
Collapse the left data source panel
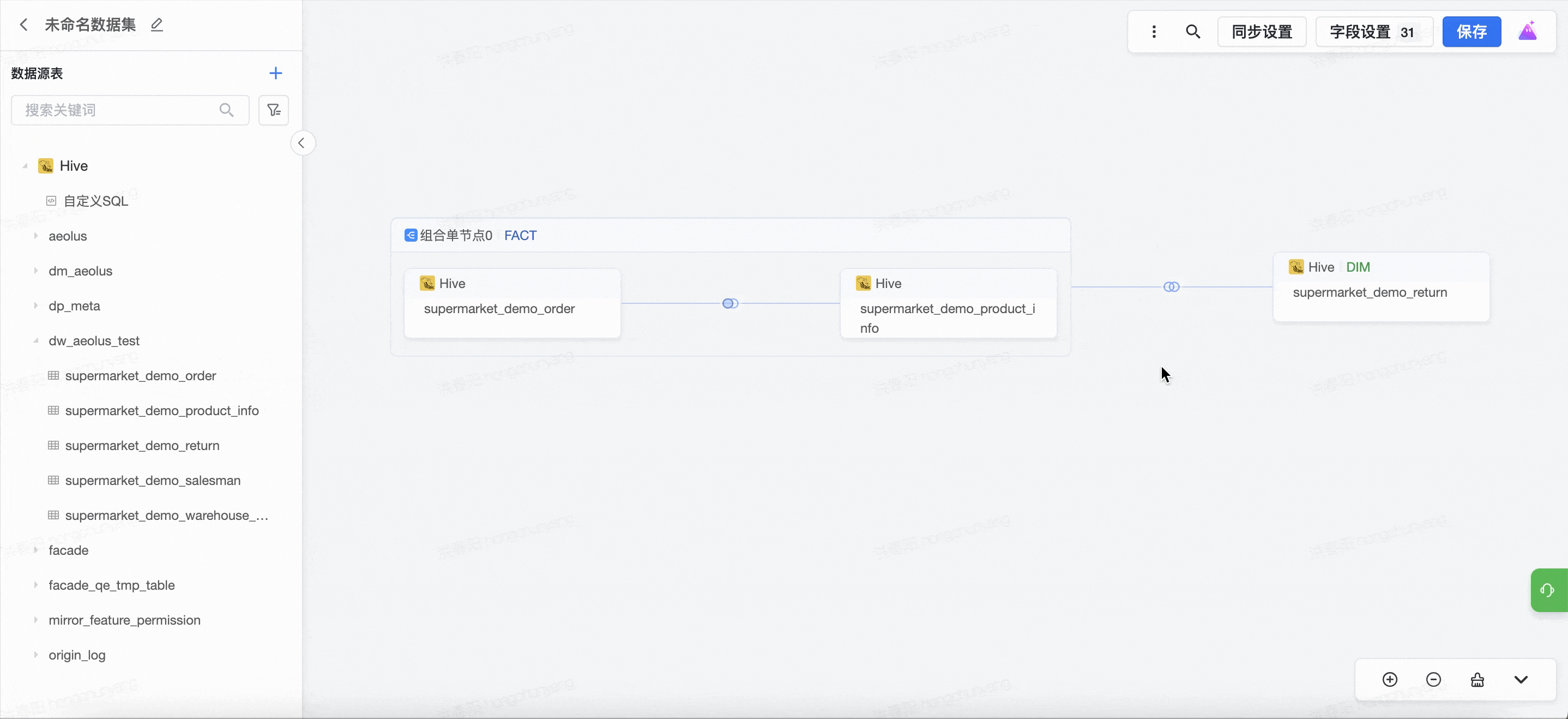coord(302,143)
